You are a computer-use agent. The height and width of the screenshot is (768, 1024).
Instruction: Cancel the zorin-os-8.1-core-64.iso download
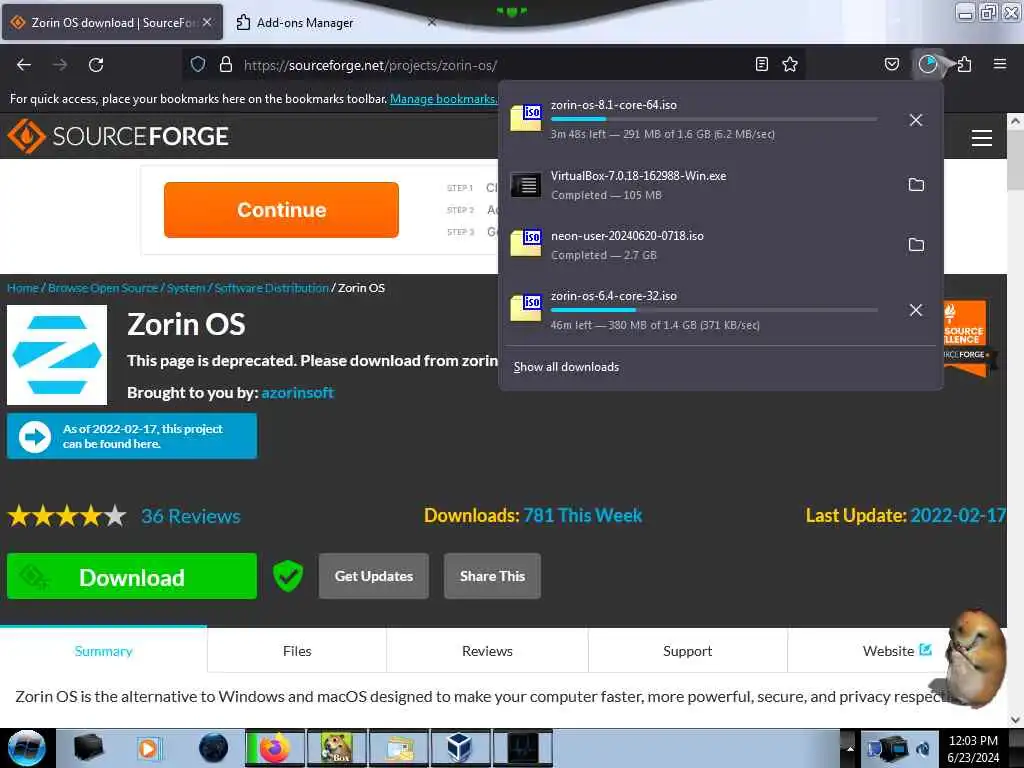click(916, 120)
